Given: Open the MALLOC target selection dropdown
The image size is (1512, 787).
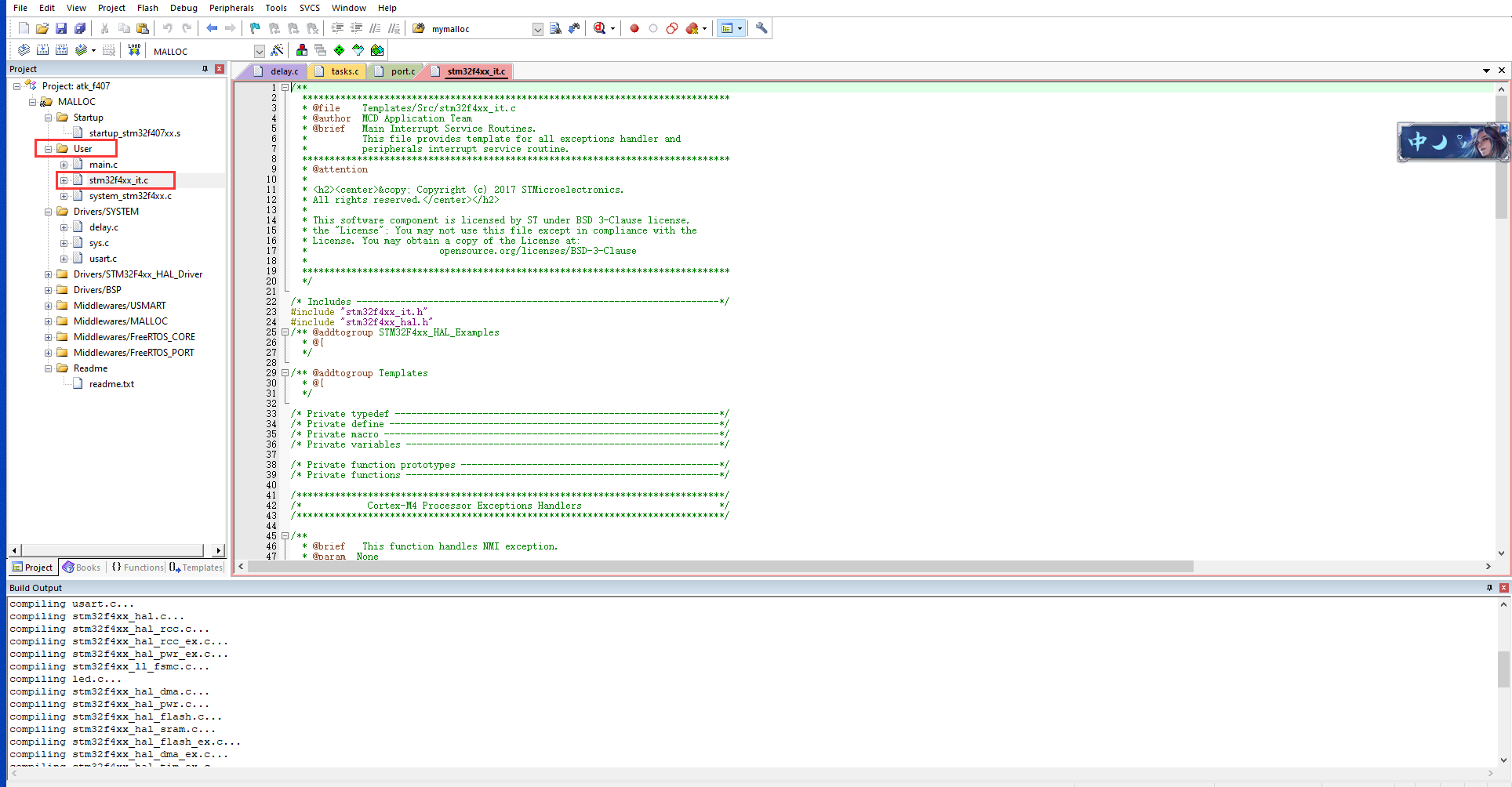Looking at the screenshot, I should [x=260, y=50].
